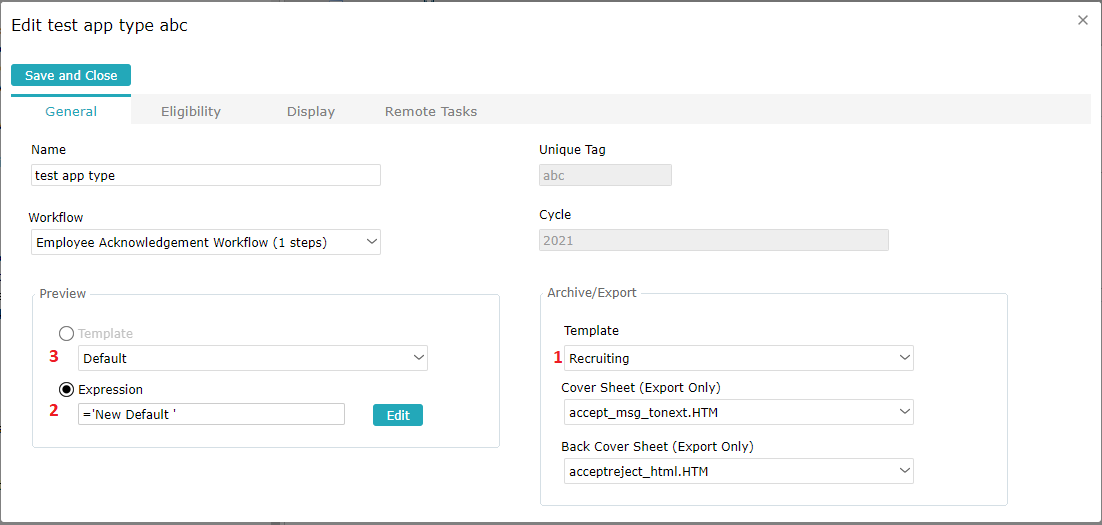Click the Cycle field showing 2021
The width and height of the screenshot is (1102, 525).
click(713, 240)
